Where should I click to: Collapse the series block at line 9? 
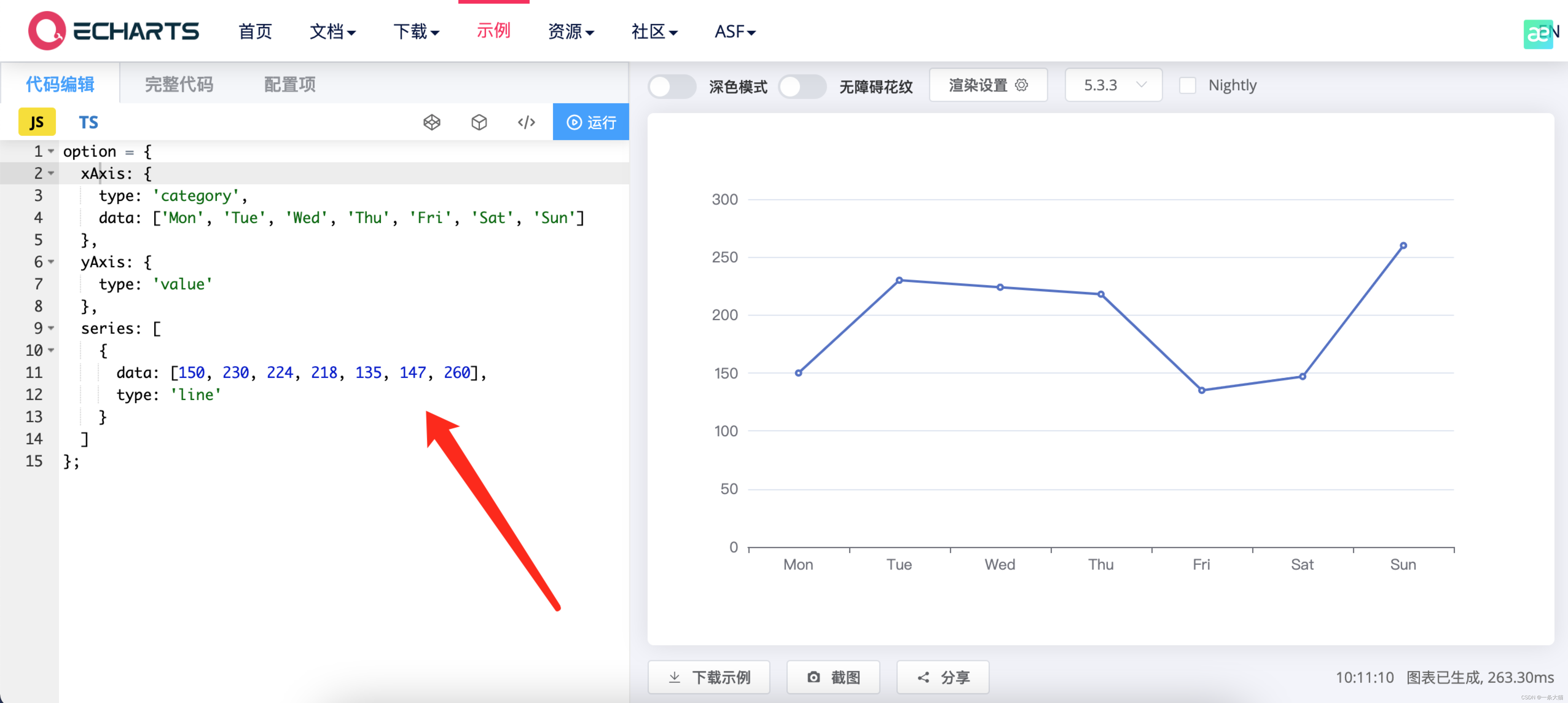pos(50,328)
